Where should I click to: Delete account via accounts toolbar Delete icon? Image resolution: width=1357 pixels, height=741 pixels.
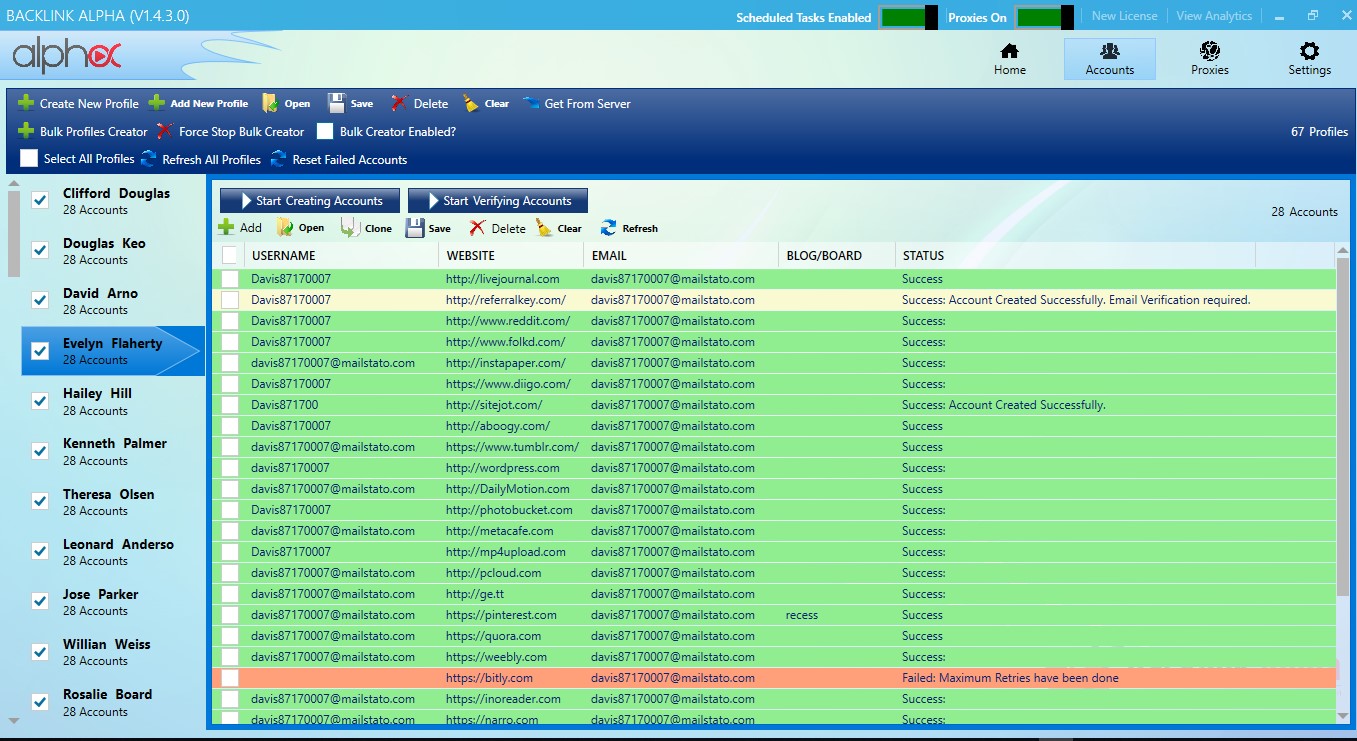click(x=478, y=228)
